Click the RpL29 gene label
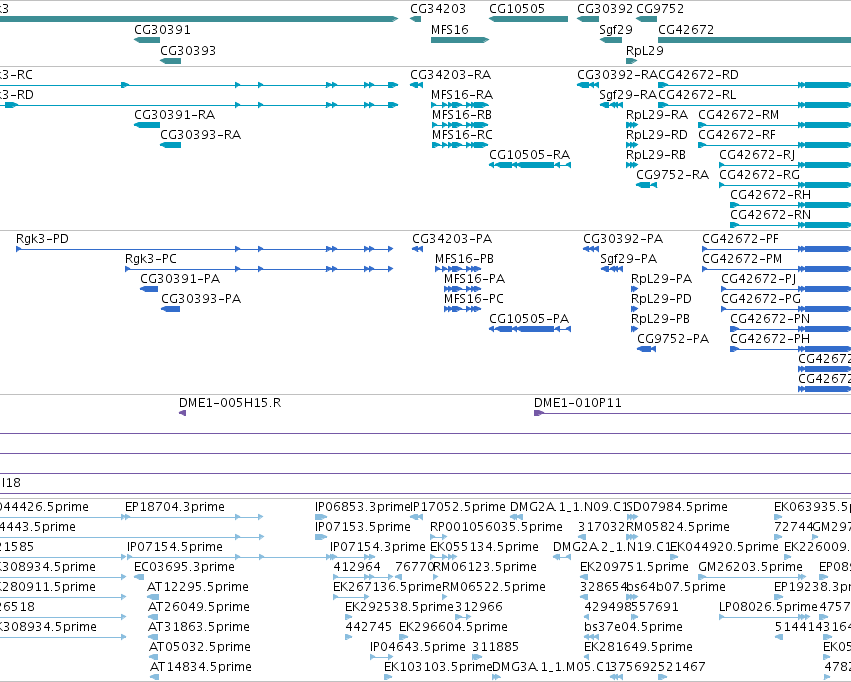 pyautogui.click(x=644, y=50)
